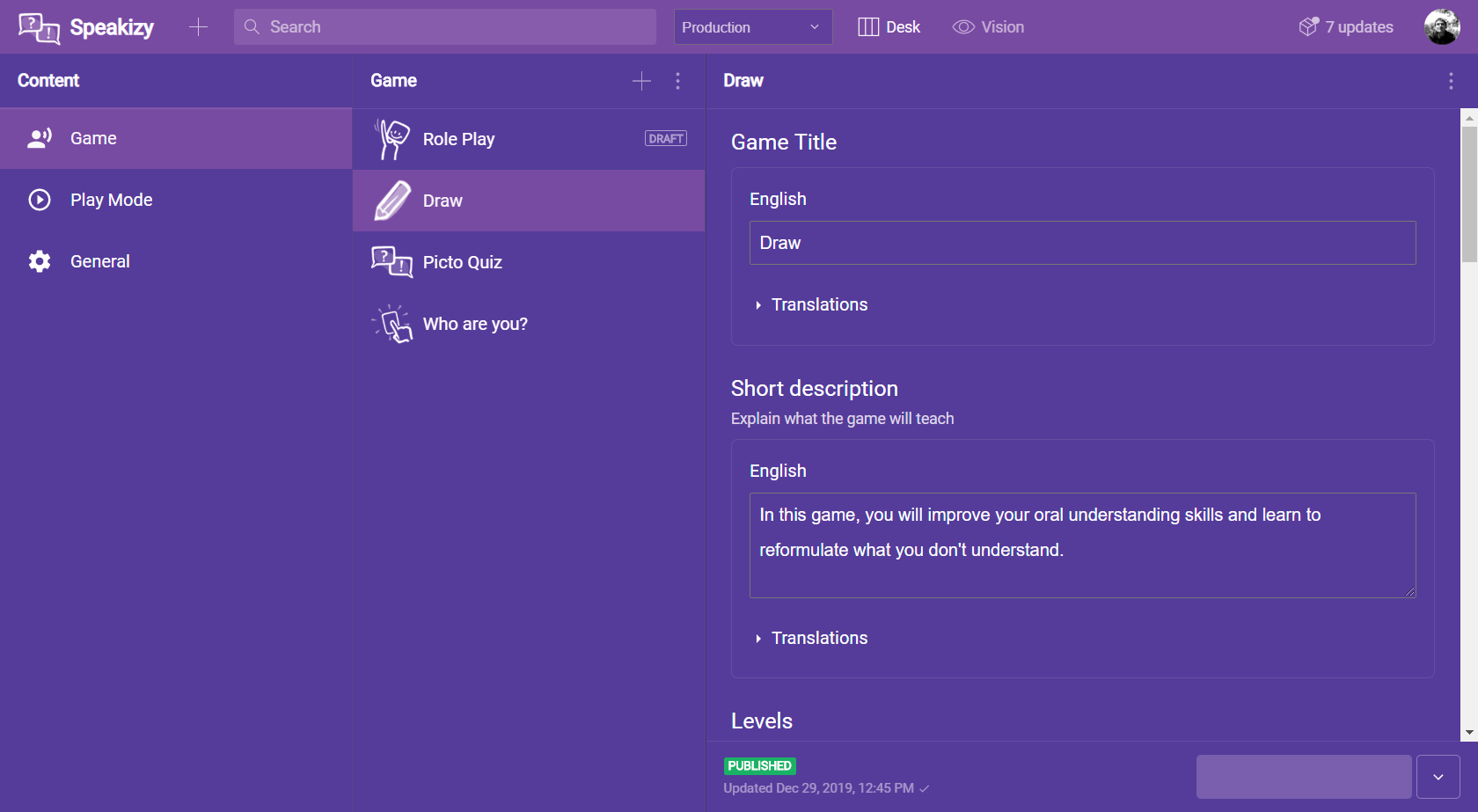Click the General gear icon
Viewport: 1478px width, 812px height.
40,261
